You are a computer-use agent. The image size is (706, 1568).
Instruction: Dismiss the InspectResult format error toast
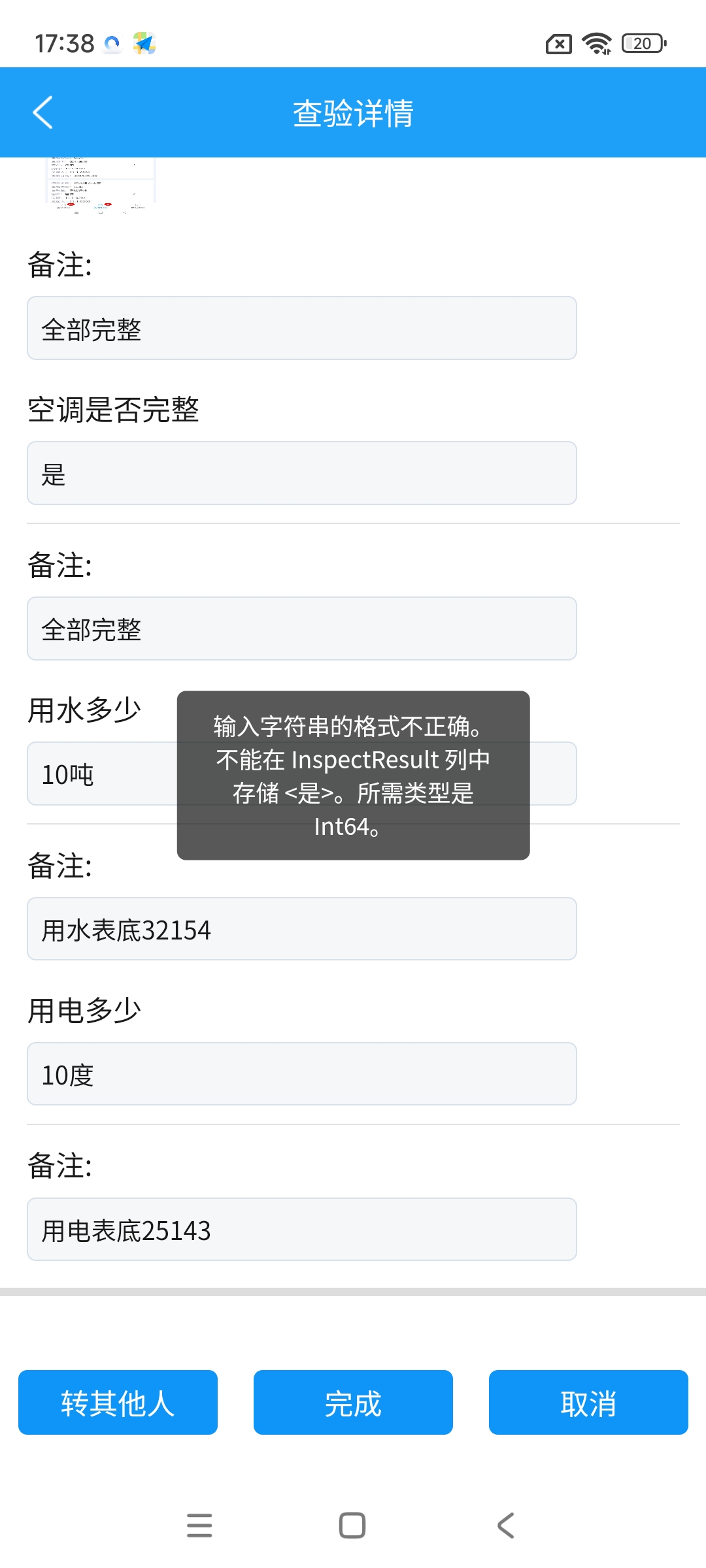353,776
